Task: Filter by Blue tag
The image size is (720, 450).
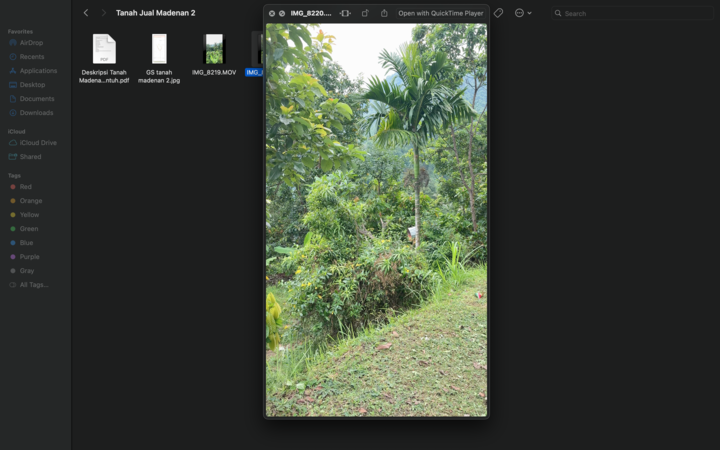Action: click(26, 242)
